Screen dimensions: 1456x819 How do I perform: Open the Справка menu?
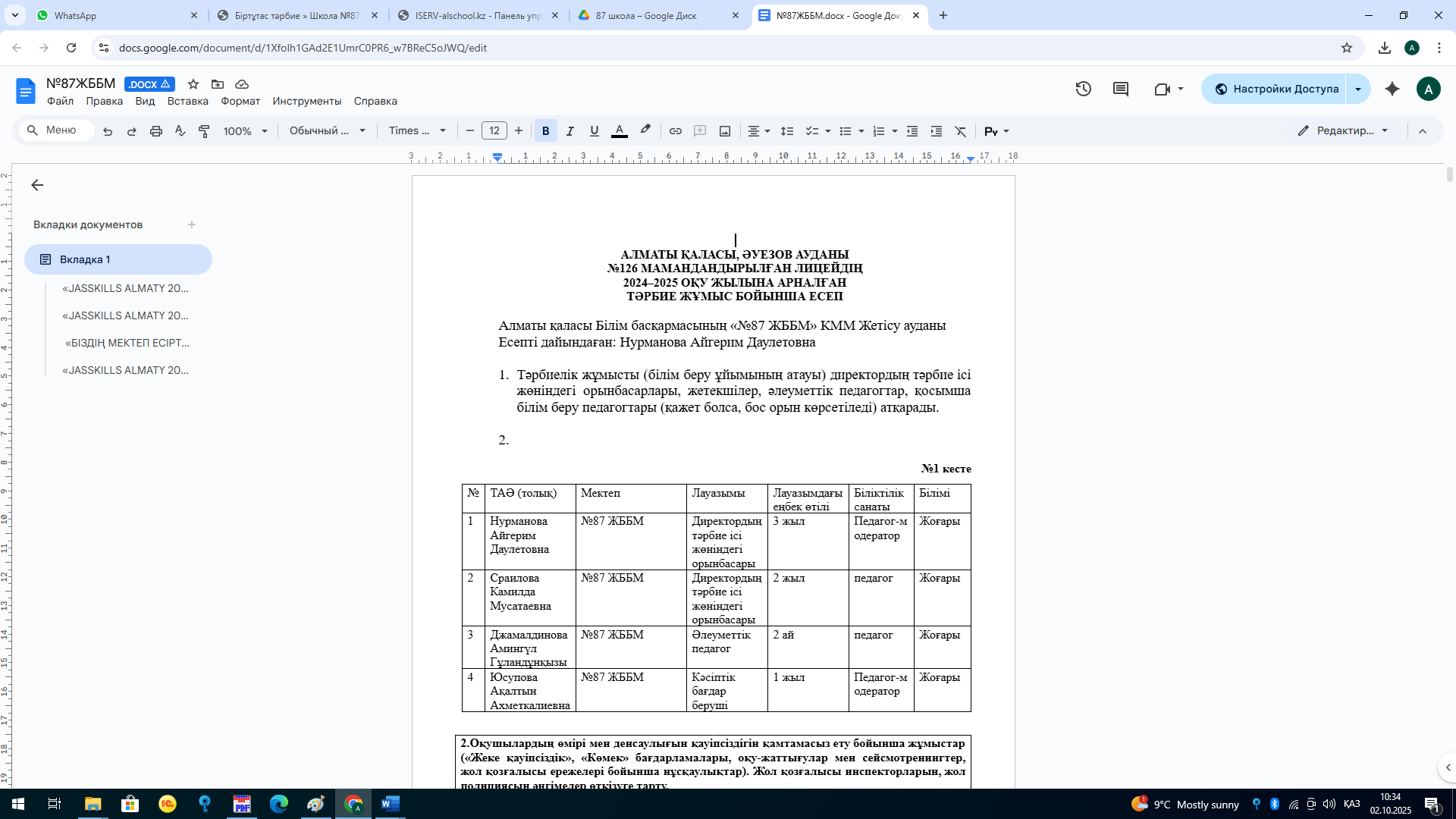[x=375, y=101]
